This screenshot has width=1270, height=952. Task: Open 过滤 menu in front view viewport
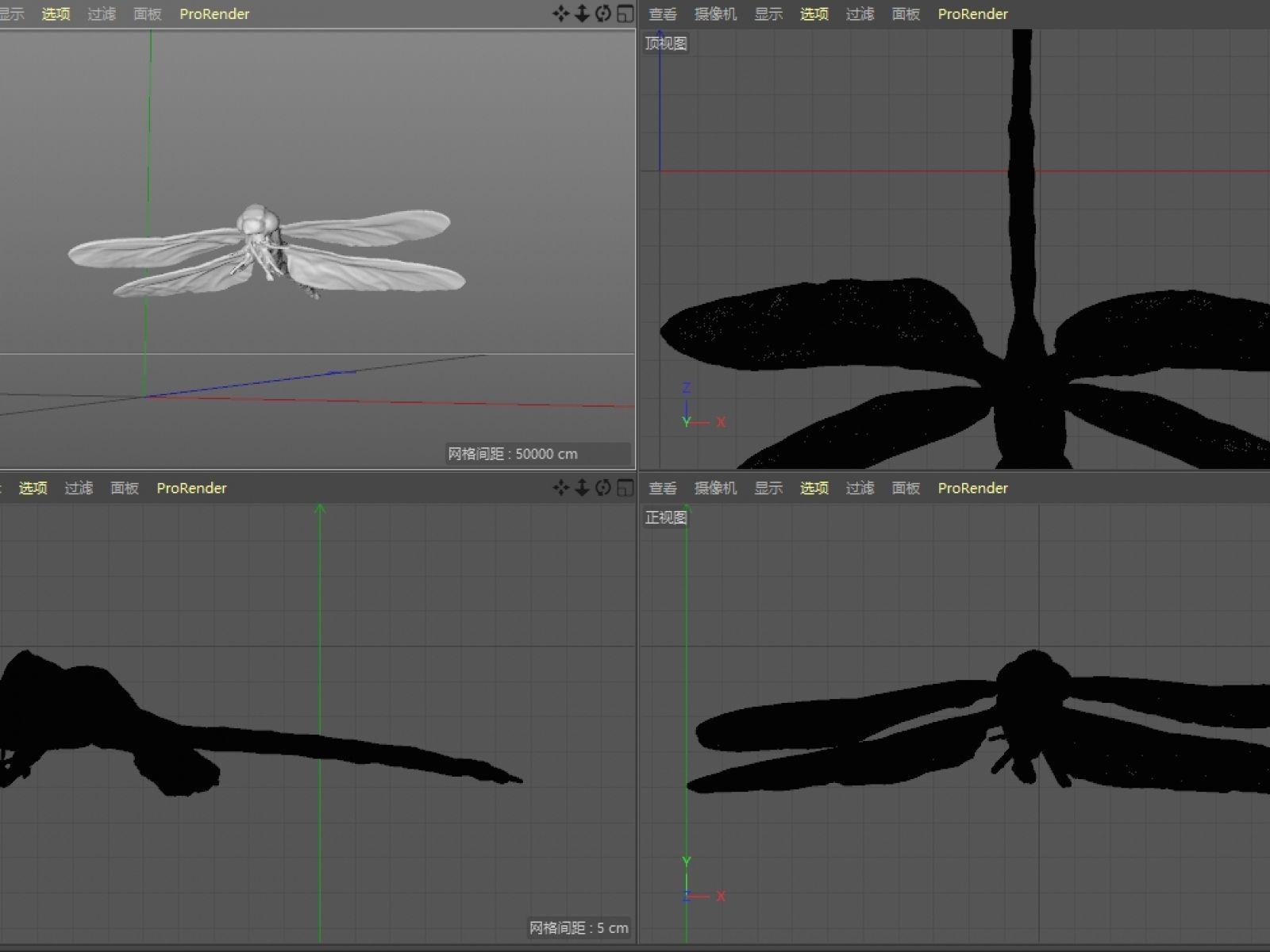coord(860,488)
